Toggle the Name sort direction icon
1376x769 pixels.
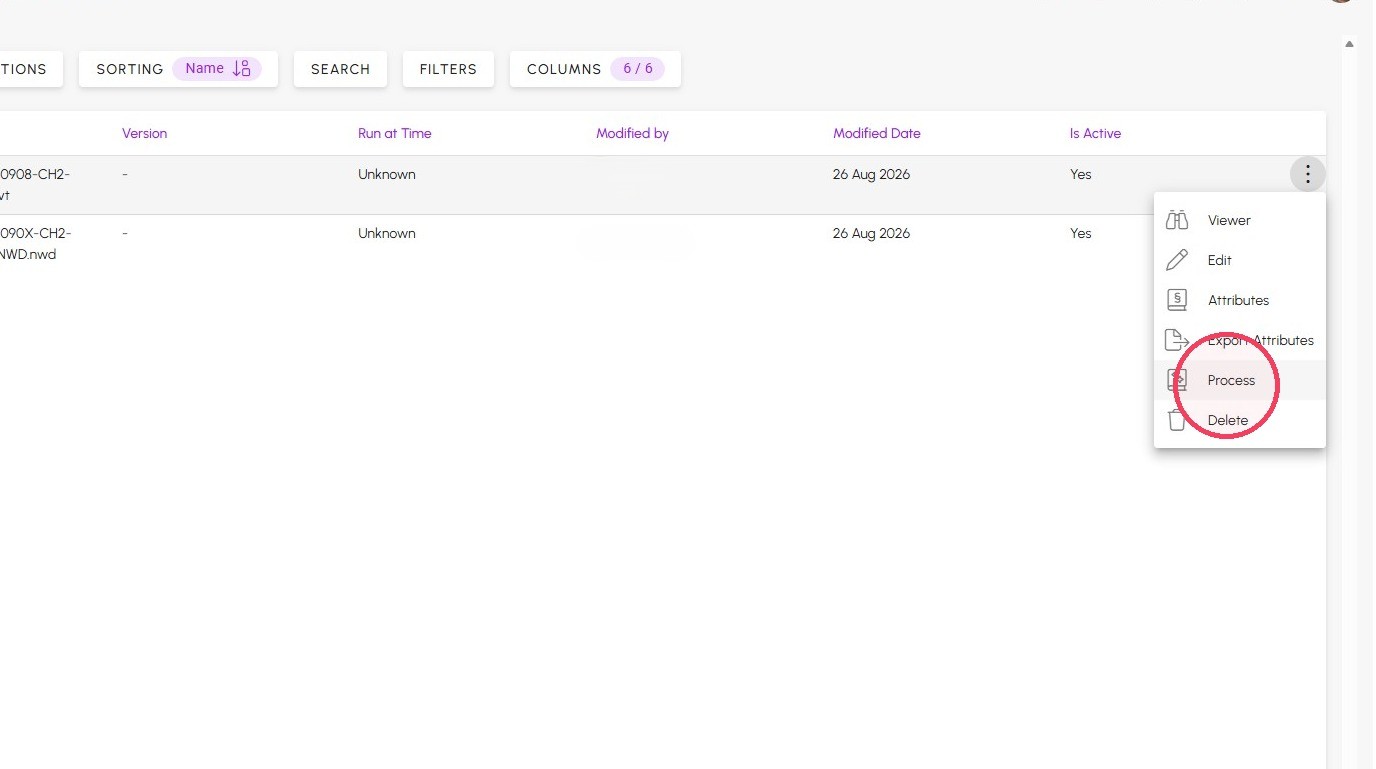click(241, 69)
